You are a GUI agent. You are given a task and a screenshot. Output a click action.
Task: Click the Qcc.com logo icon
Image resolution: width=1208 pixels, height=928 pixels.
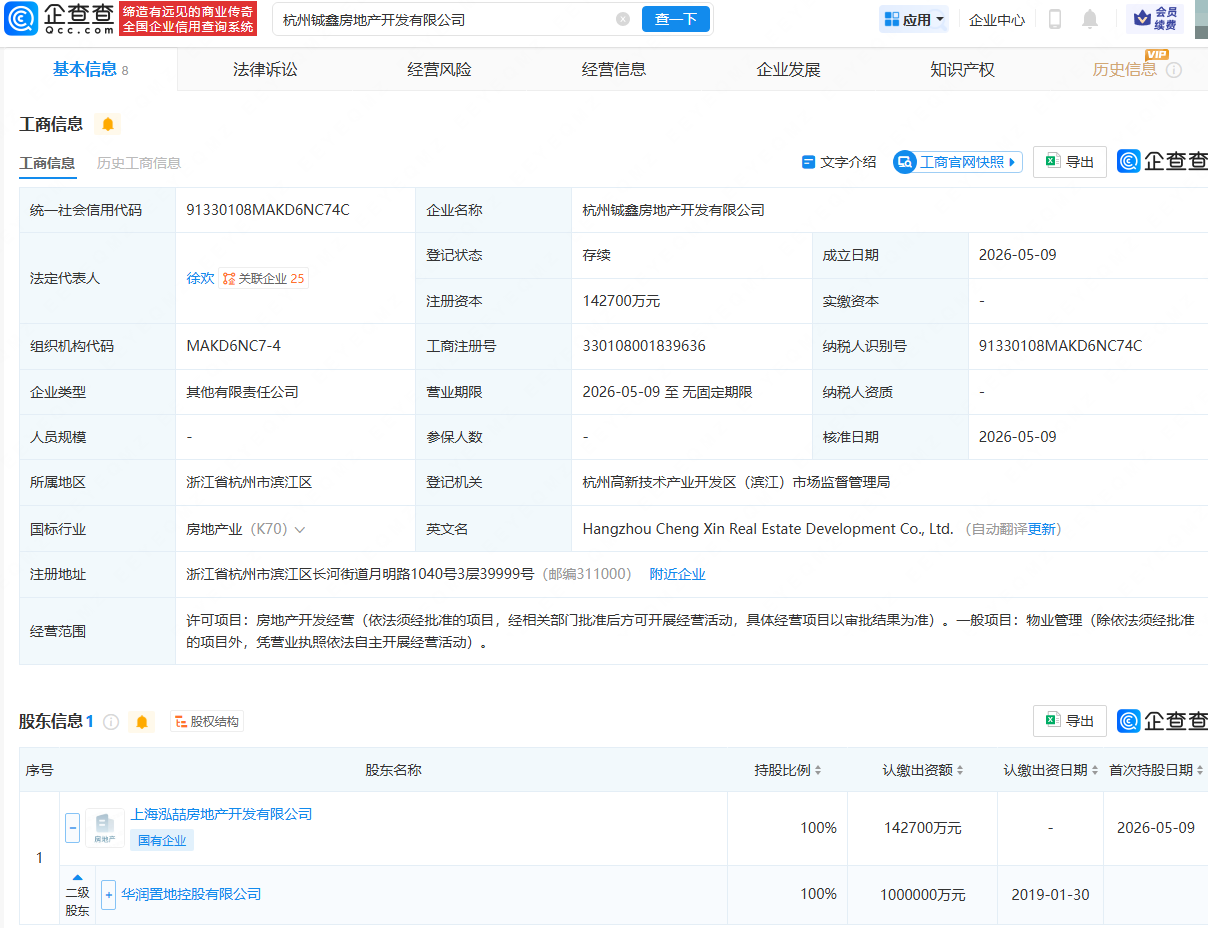click(x=21, y=19)
